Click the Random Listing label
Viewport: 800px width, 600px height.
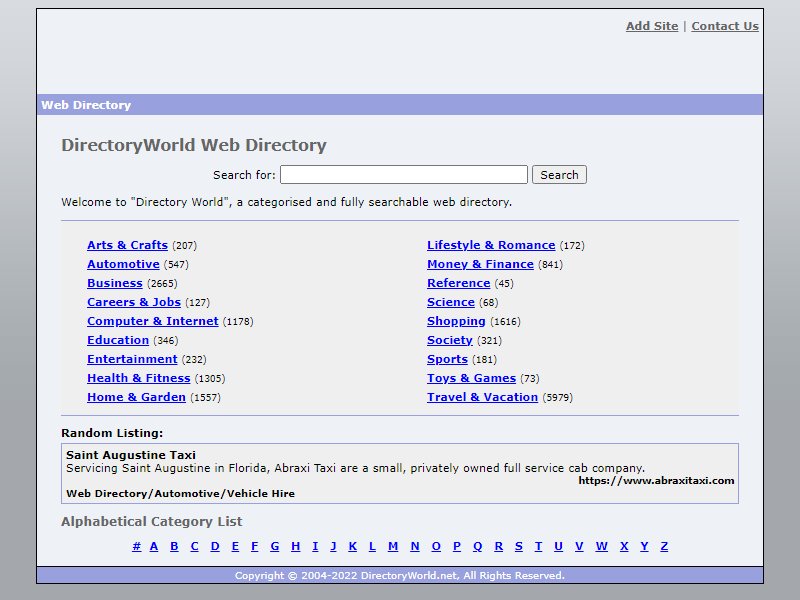(x=112, y=433)
